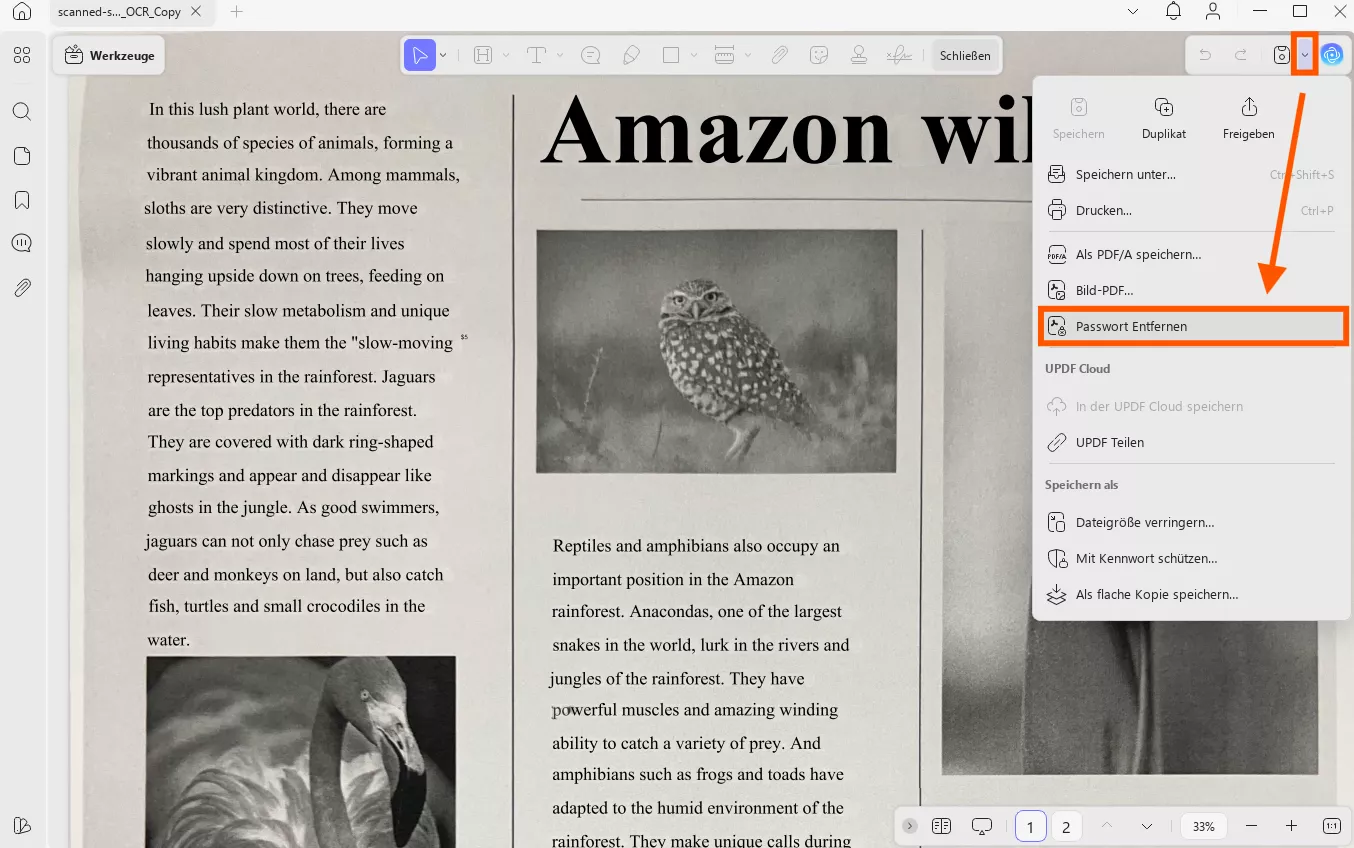Open the Werkzeuge tools button

click(x=109, y=56)
